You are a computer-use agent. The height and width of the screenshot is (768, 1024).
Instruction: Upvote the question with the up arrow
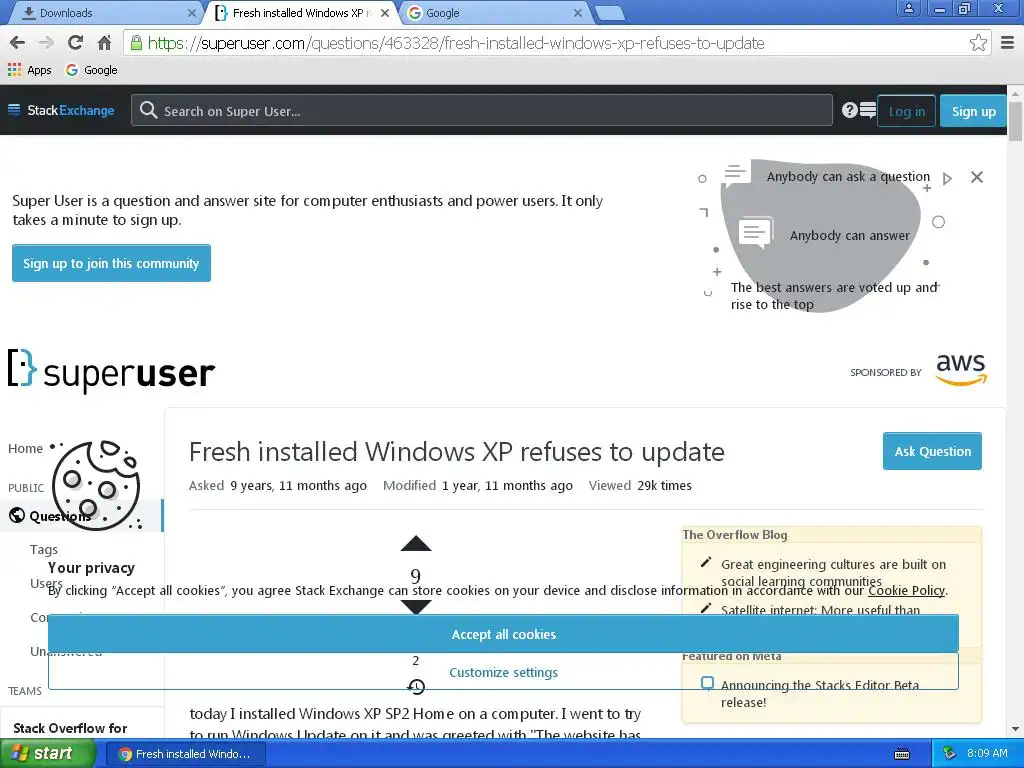tap(415, 543)
